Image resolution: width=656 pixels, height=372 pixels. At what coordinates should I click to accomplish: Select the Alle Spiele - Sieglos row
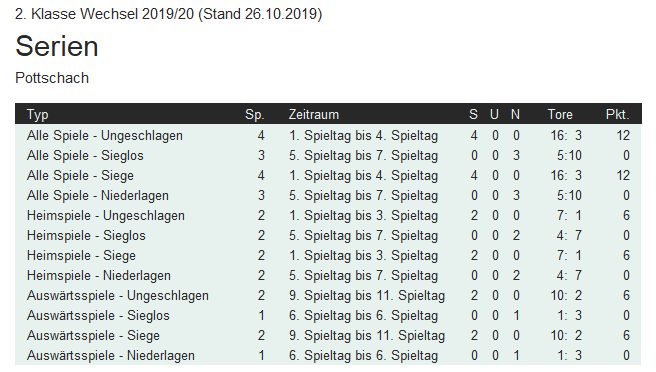point(328,155)
